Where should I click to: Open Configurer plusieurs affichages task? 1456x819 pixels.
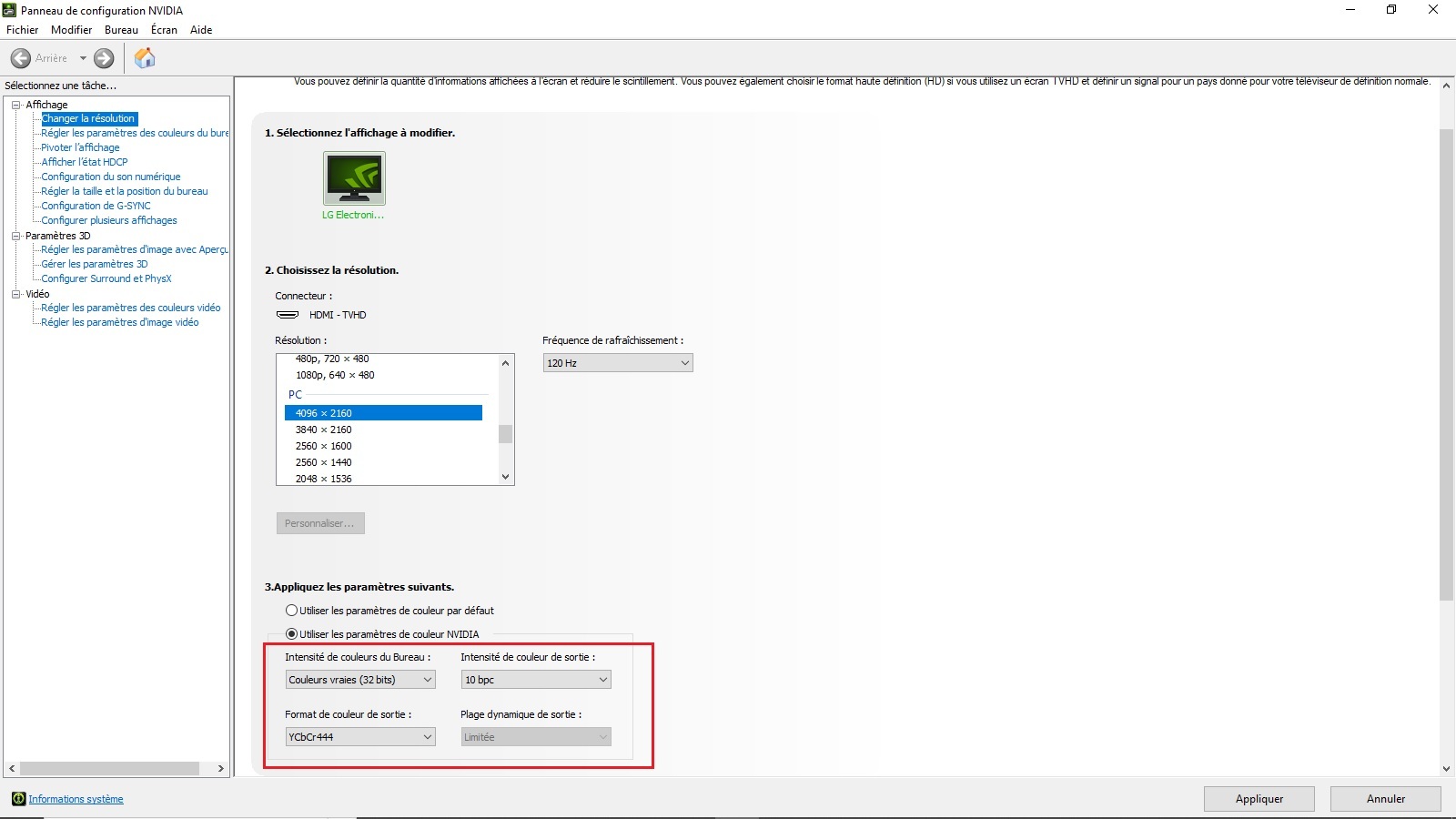pyautogui.click(x=109, y=220)
